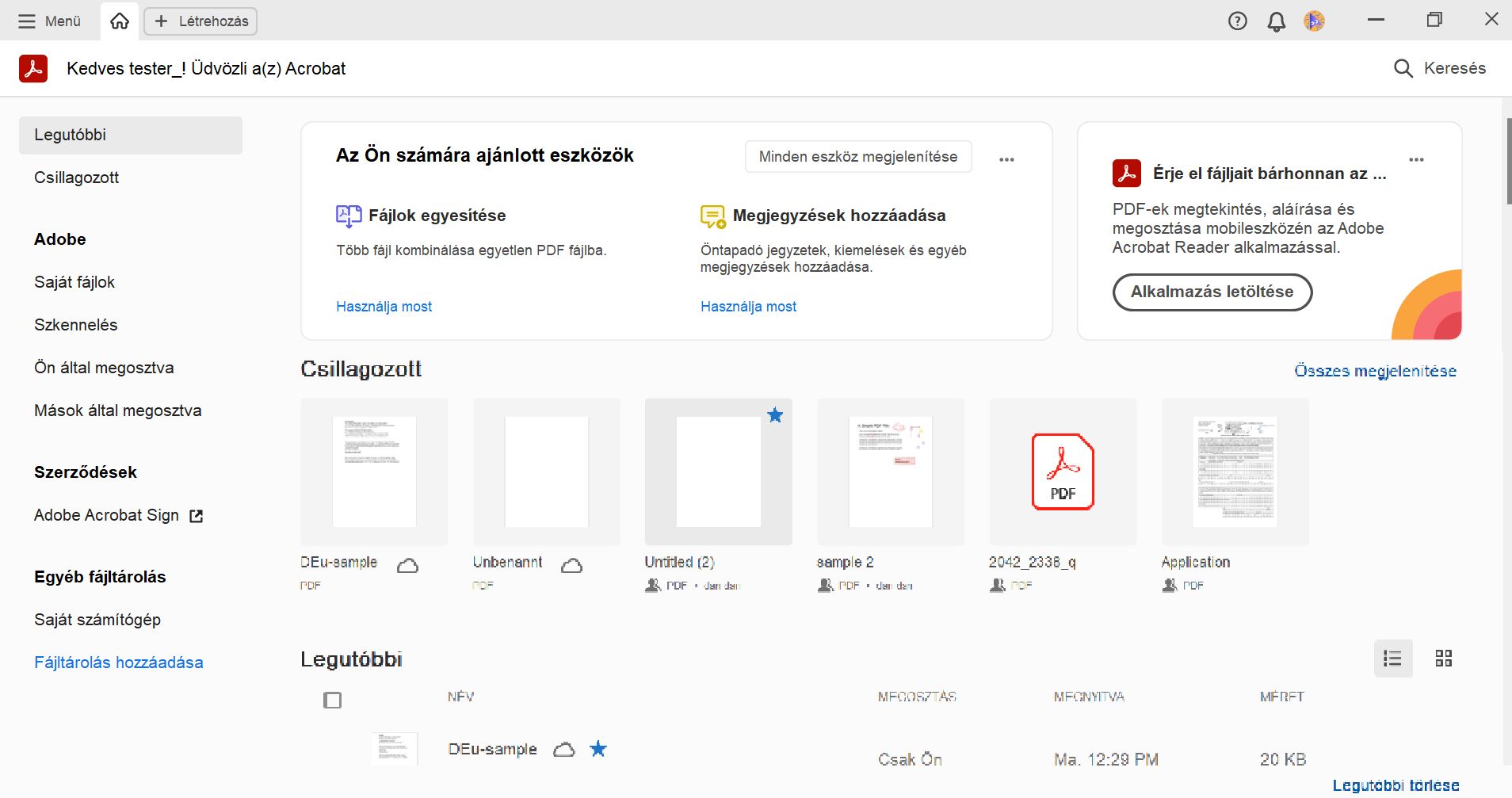The height and width of the screenshot is (798, 1512).
Task: Click the shared people icon under 2042_2338_q
Action: [997, 586]
